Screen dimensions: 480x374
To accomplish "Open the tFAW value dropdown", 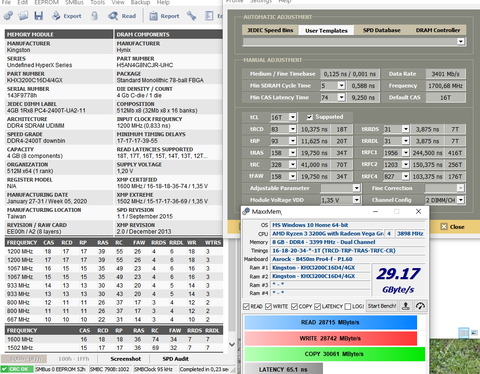I will 292,176.
